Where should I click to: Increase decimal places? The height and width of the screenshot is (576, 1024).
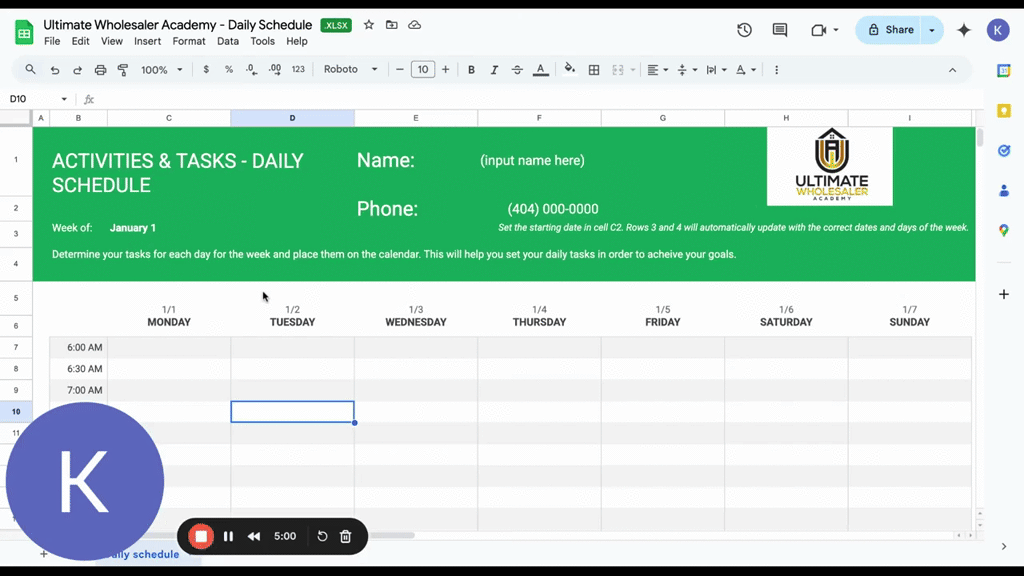point(275,69)
